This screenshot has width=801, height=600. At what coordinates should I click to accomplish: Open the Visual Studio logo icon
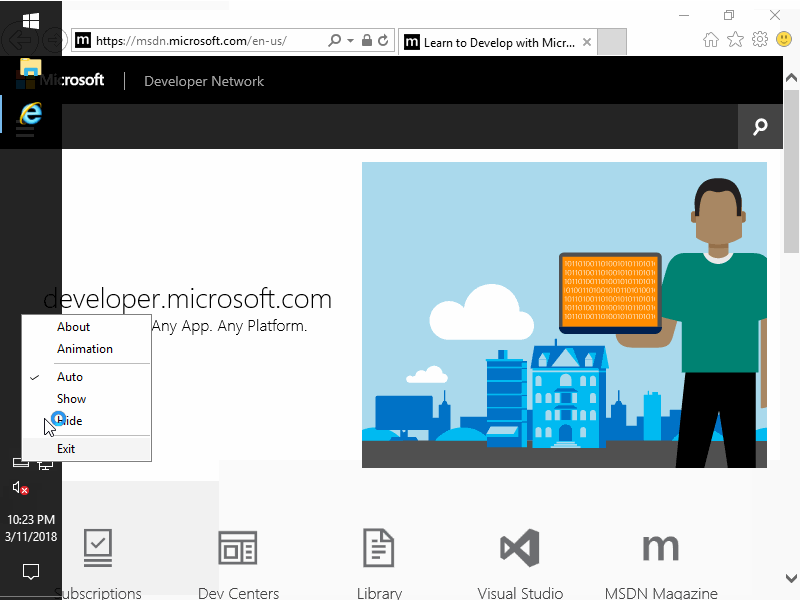click(x=520, y=548)
